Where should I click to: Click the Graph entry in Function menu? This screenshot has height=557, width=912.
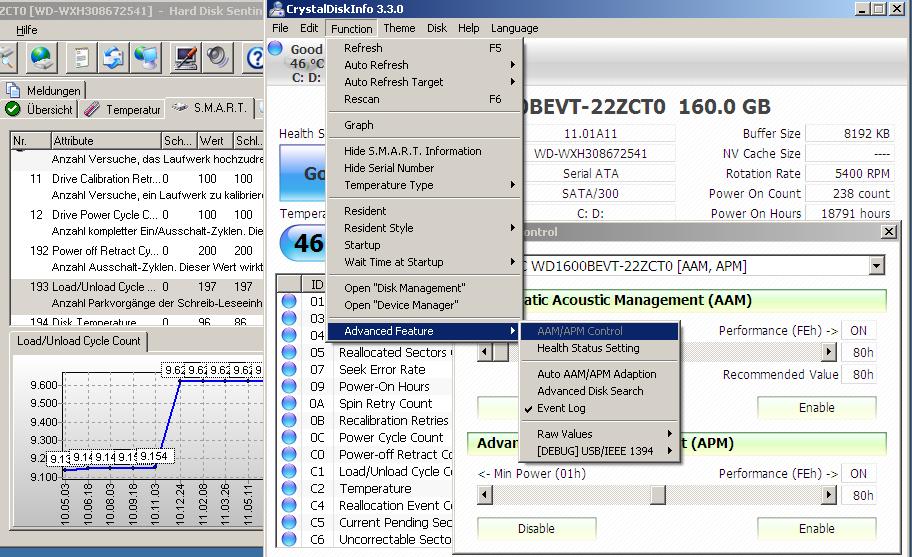point(425,125)
